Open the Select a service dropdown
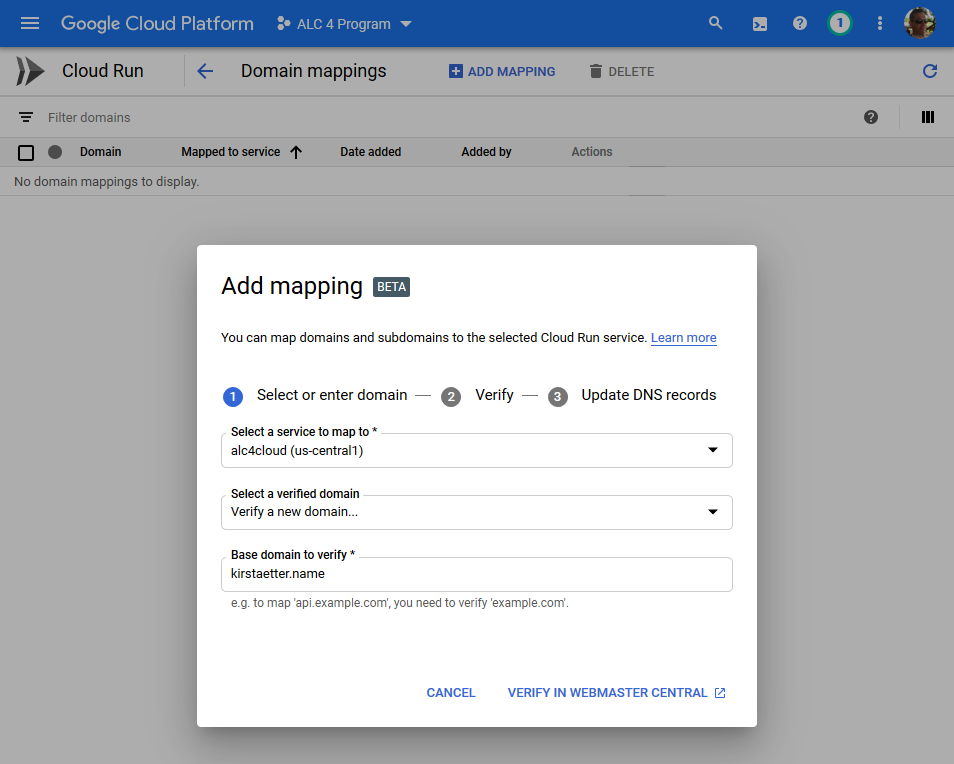The width and height of the screenshot is (954, 764). pos(476,450)
